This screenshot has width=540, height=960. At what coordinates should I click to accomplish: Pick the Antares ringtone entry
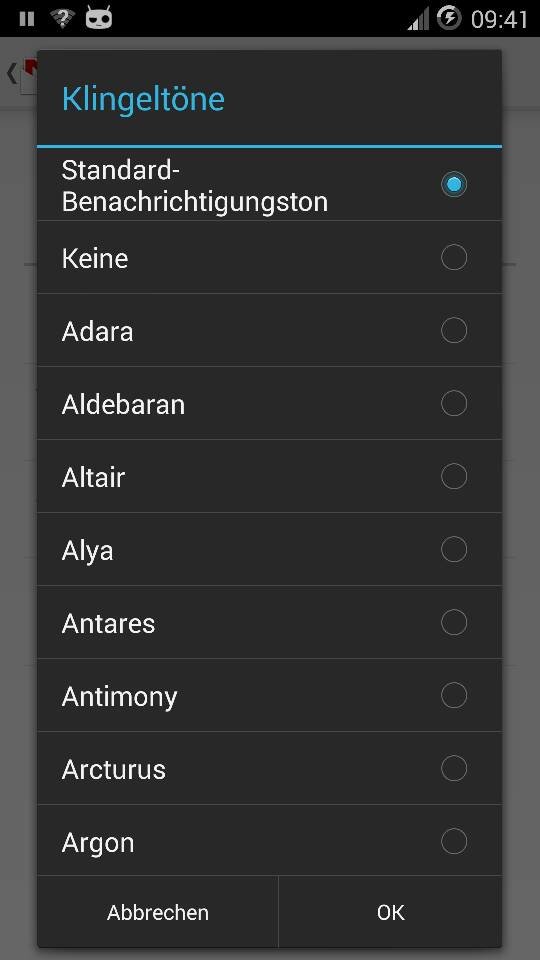pos(269,623)
